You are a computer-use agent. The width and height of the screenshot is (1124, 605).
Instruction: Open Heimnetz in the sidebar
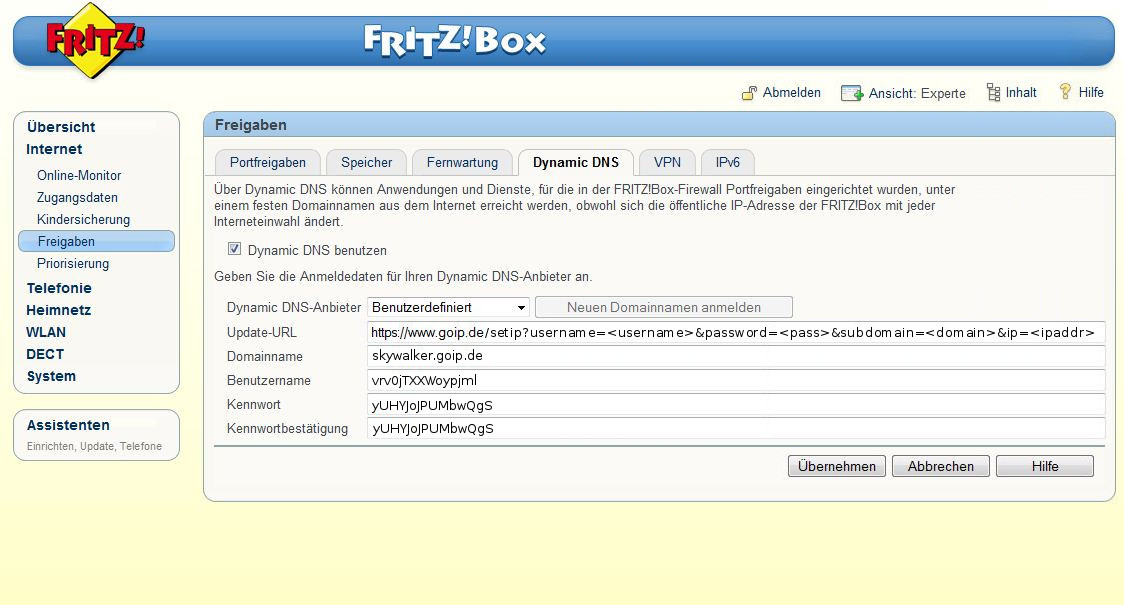58,310
